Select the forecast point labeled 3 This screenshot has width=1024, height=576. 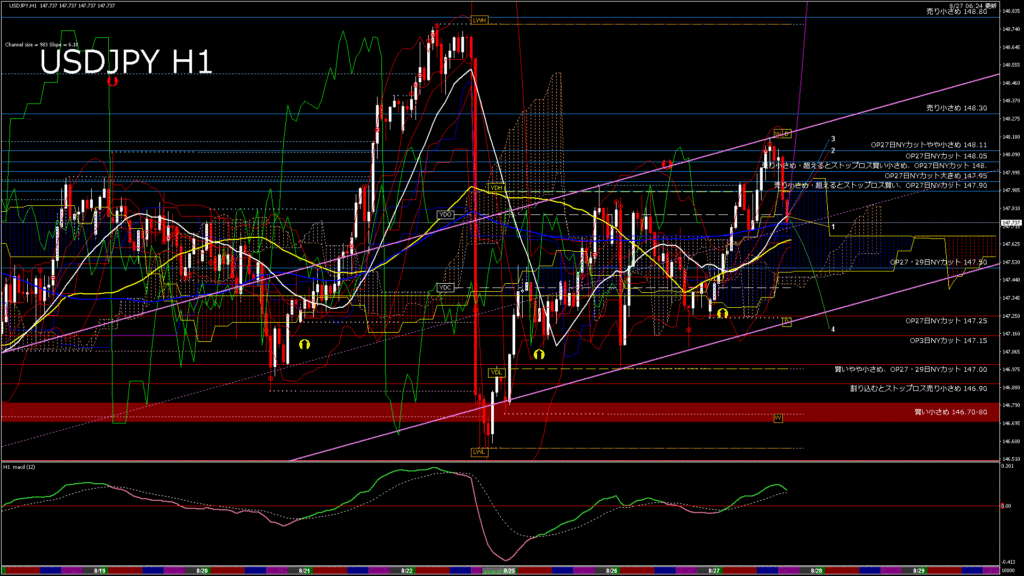pos(833,138)
